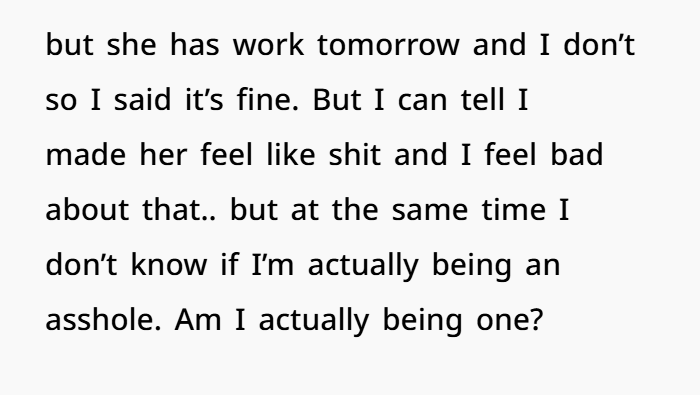Select the word "shit" in the text
The width and height of the screenshot is (700, 395).
(x=355, y=154)
